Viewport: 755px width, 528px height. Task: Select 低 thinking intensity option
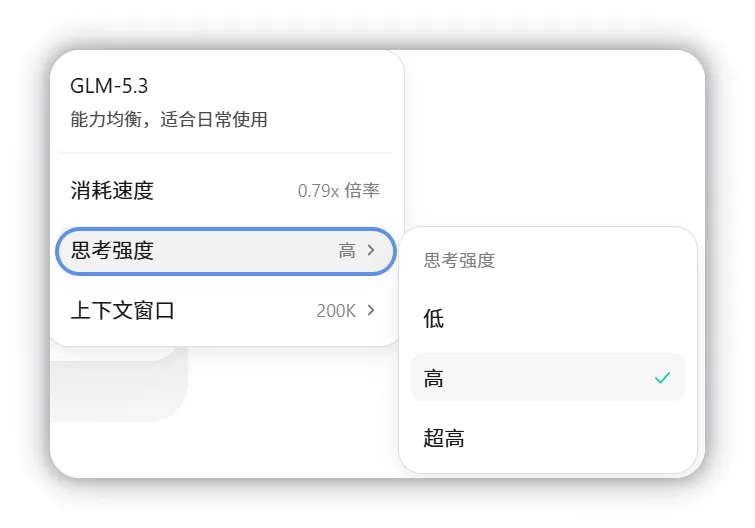pyautogui.click(x=547, y=318)
